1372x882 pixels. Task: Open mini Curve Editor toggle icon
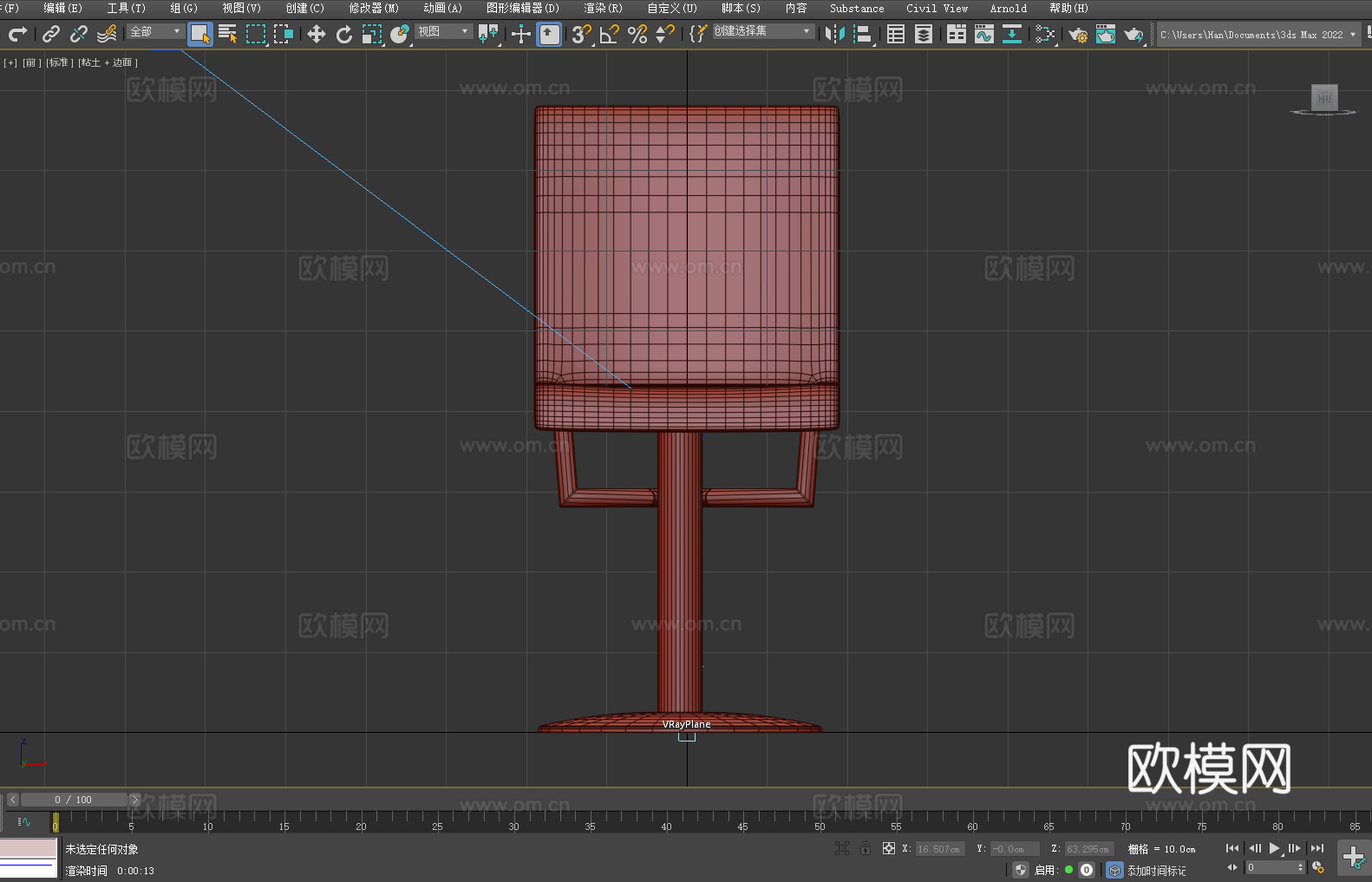[x=23, y=821]
